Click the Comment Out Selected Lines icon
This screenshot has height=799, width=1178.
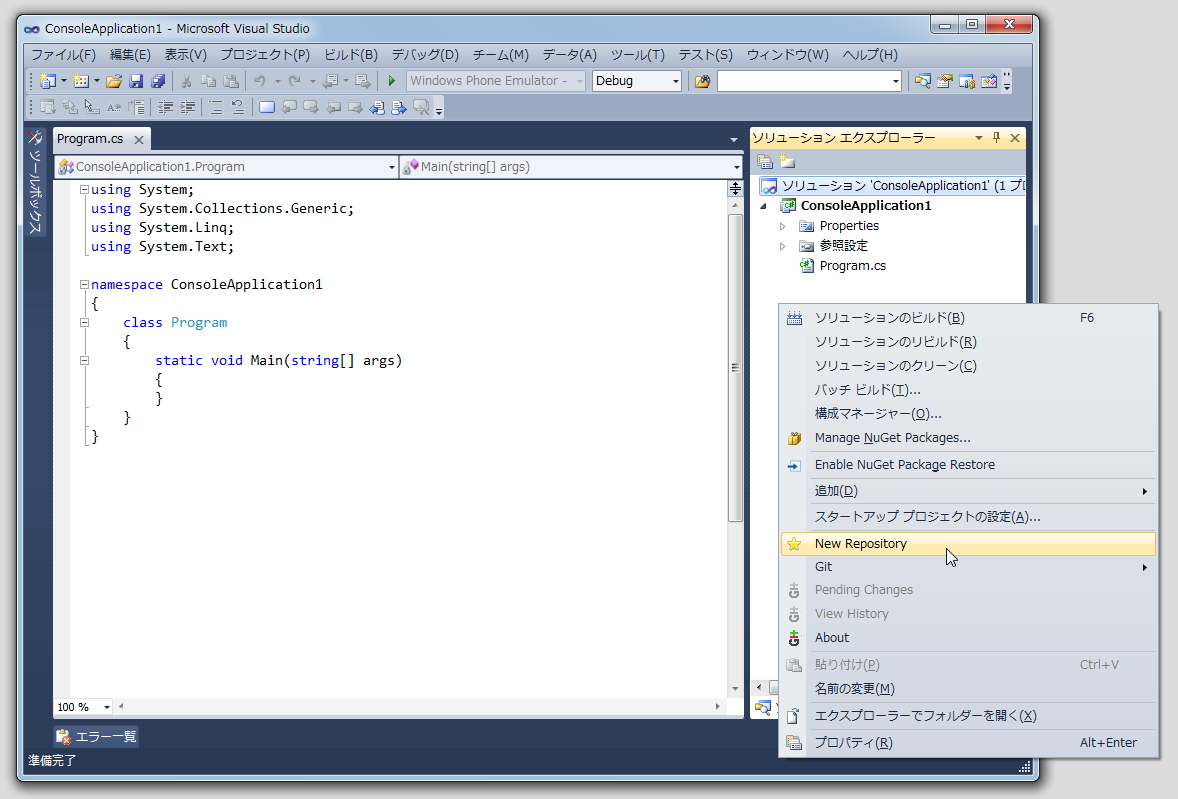coord(216,107)
